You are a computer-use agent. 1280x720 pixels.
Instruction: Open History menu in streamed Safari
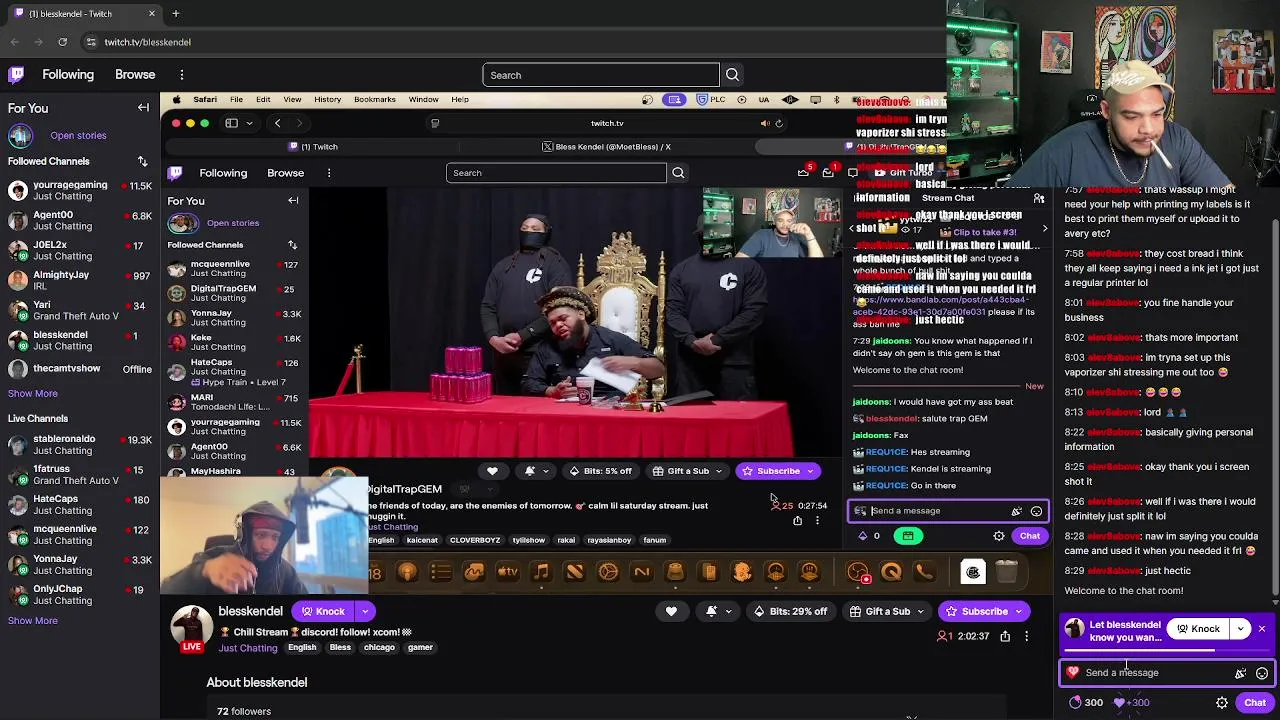coord(327,99)
